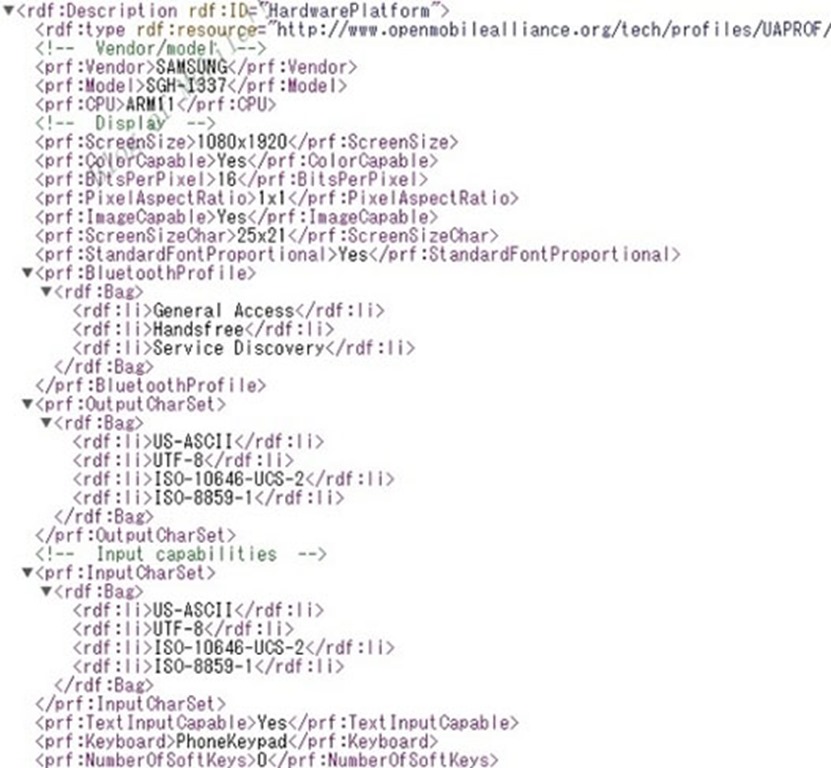
Task: Collapse the prf:OutputCharSet element
Action: tap(28, 403)
